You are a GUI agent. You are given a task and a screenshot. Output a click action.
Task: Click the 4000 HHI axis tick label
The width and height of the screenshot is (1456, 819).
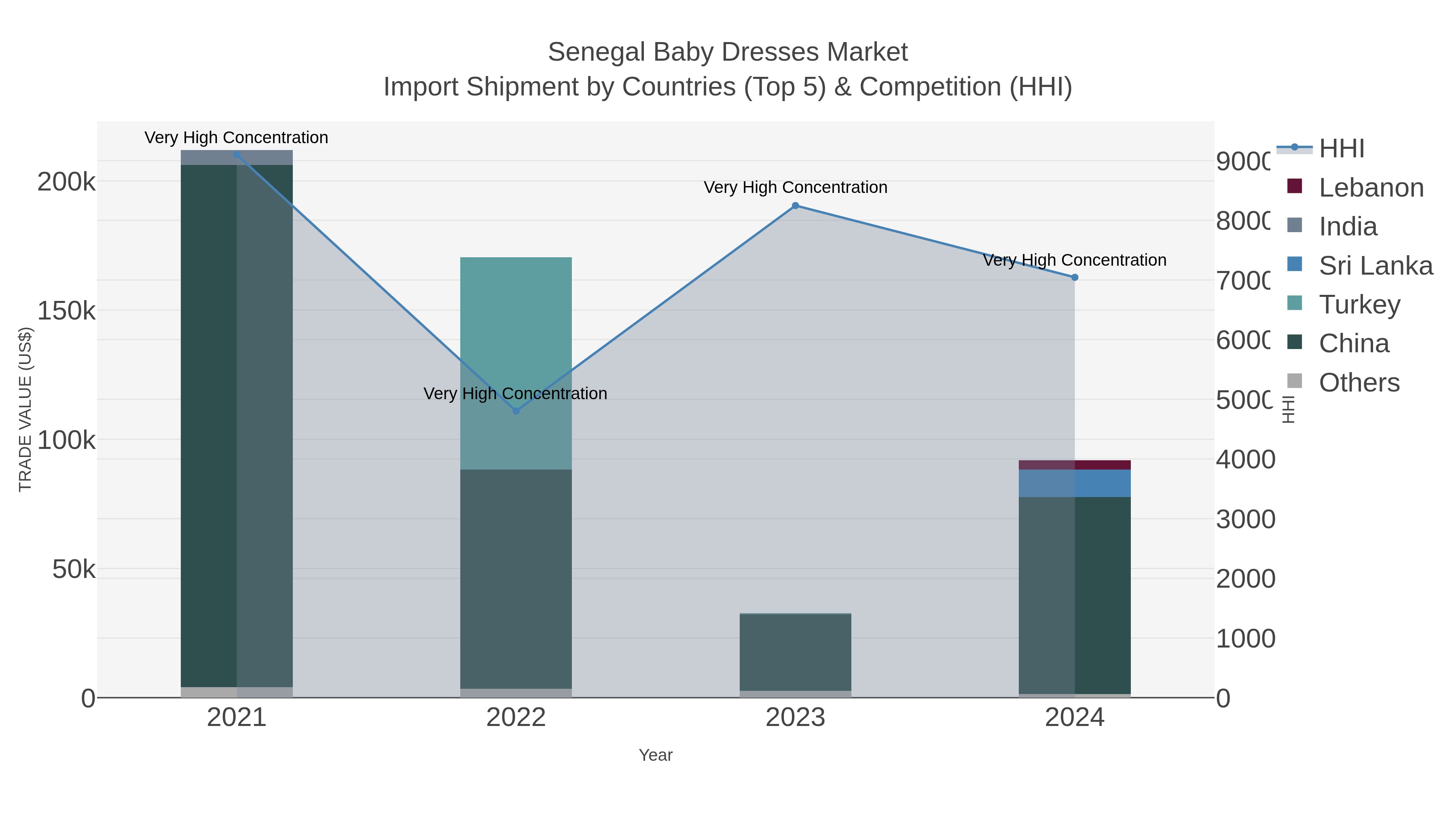[x=1246, y=459]
